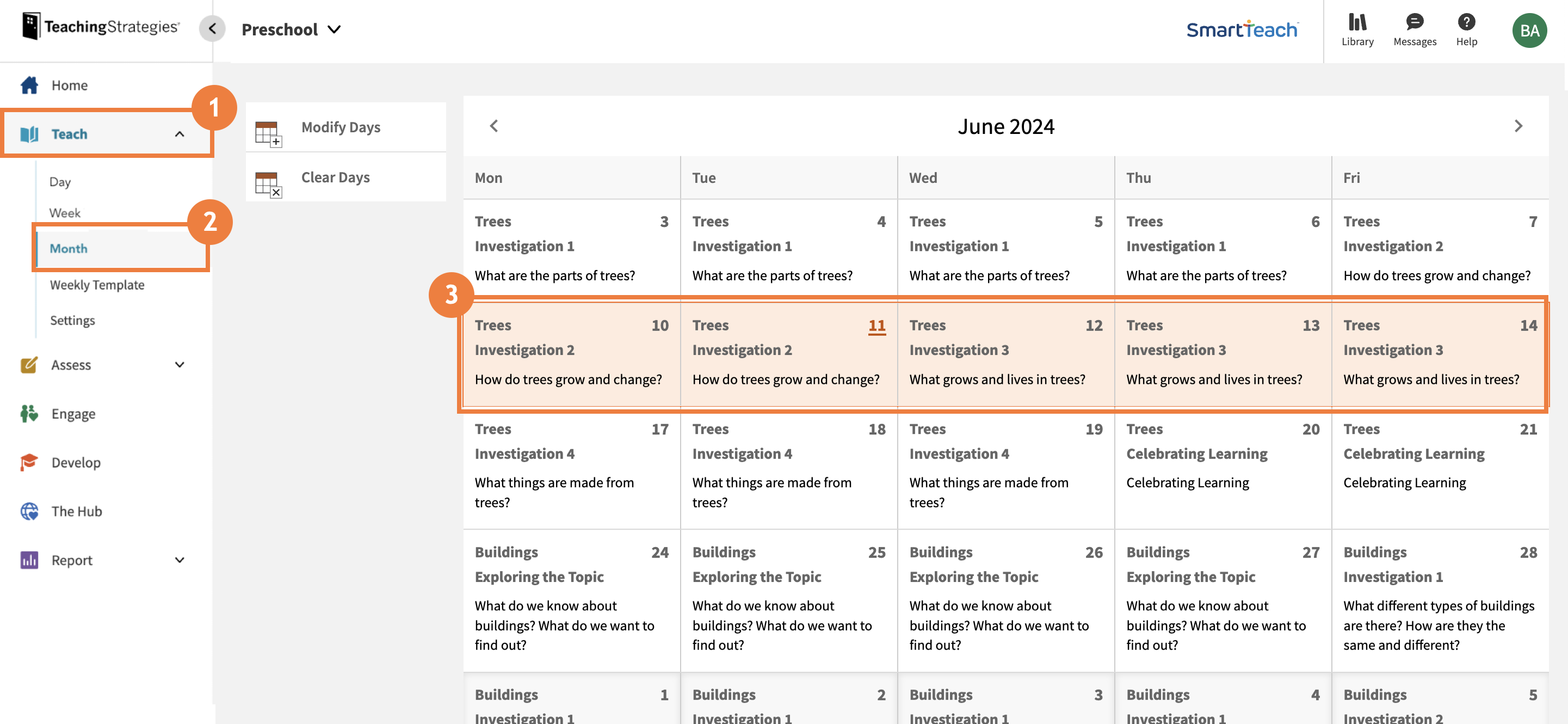
Task: Click the Home icon in the sidebar
Action: (x=29, y=85)
